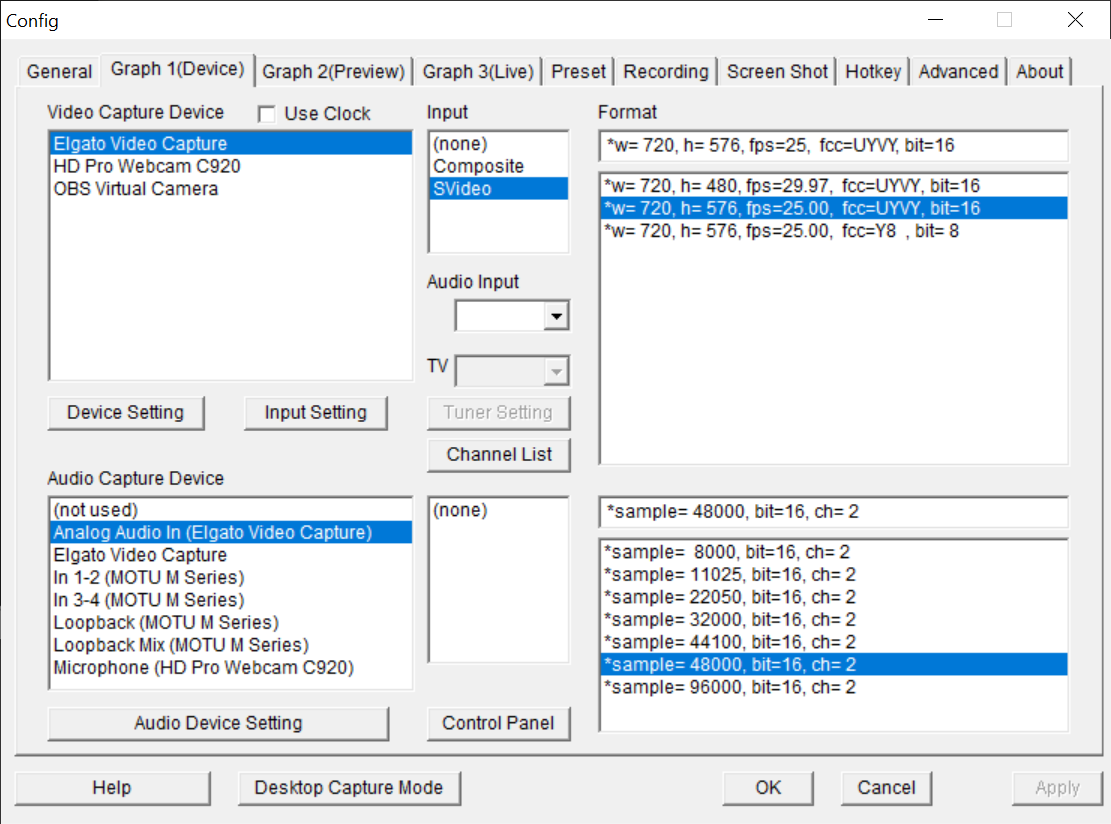Select Loopback (MOTU M Series)
Image resolution: width=1111 pixels, height=824 pixels.
[x=231, y=623]
